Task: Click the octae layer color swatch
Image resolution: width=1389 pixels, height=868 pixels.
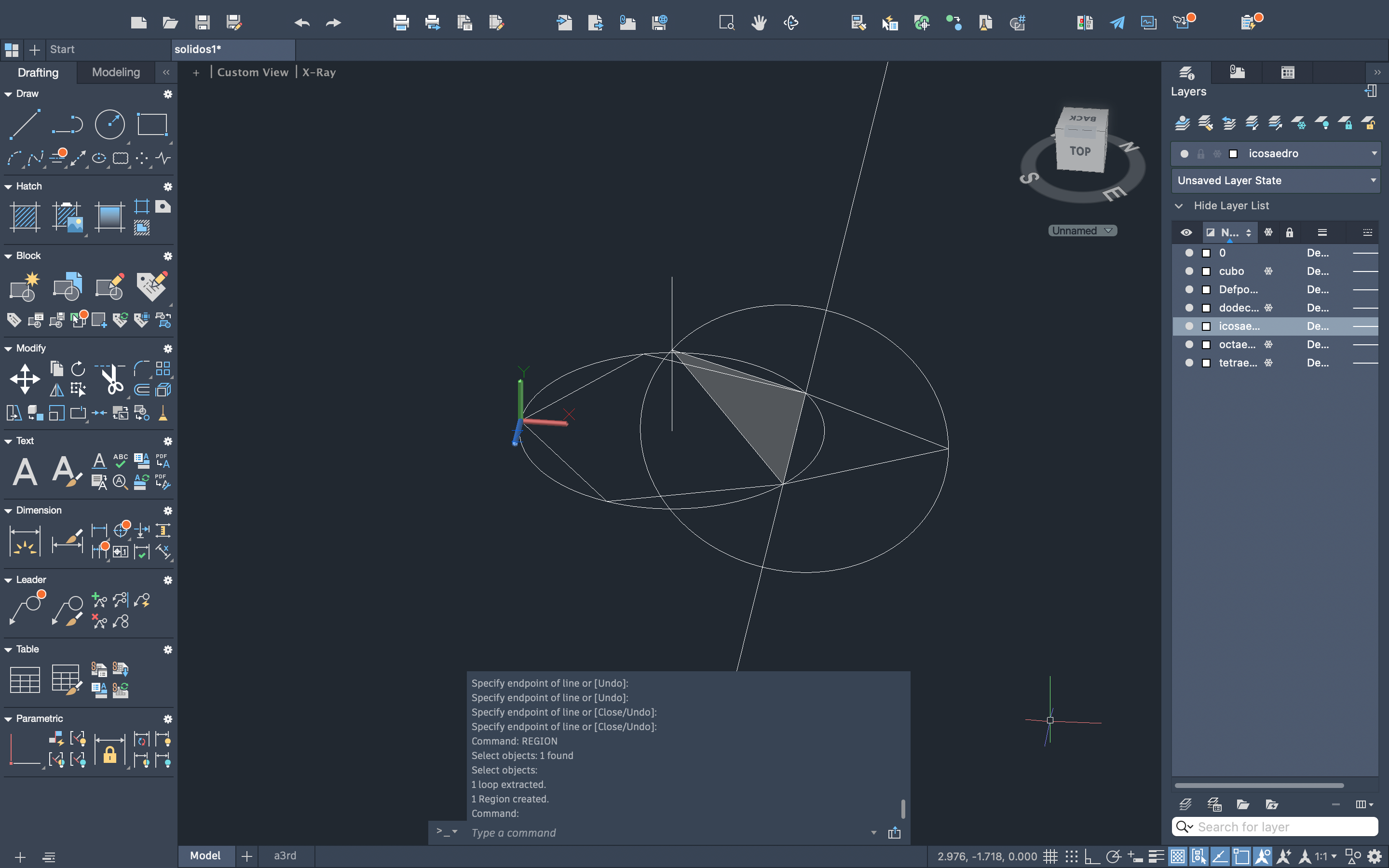Action: 1206,344
